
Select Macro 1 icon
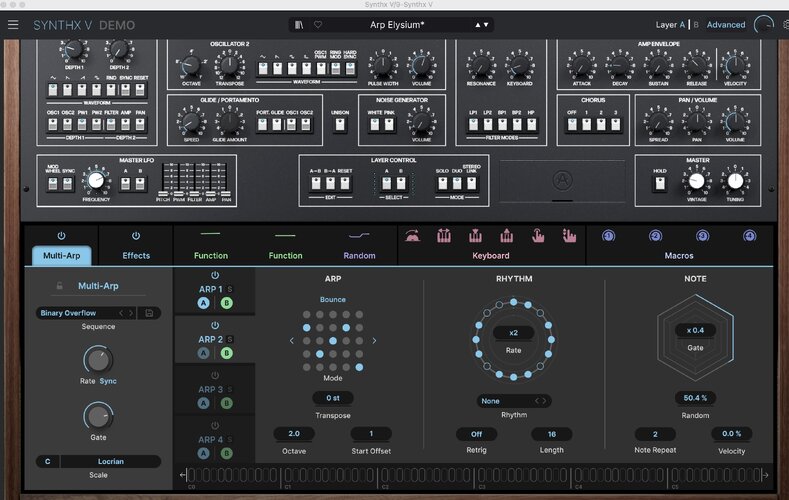click(608, 236)
